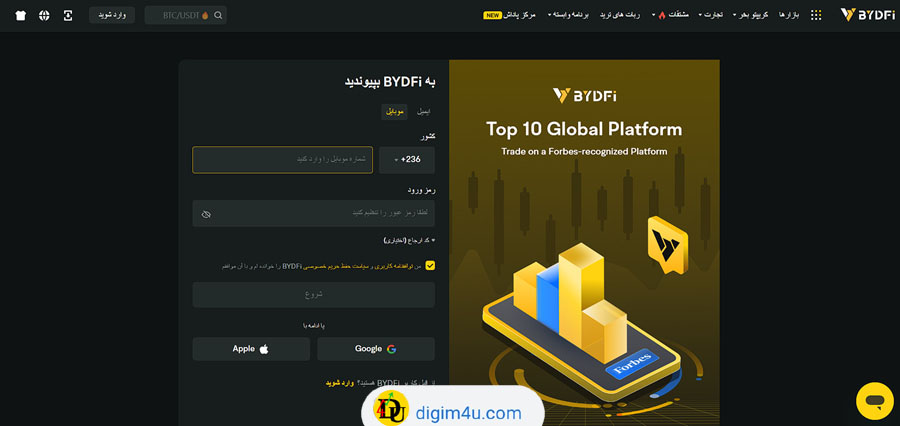Expand the برنامه وابسته menu

pos(568,16)
